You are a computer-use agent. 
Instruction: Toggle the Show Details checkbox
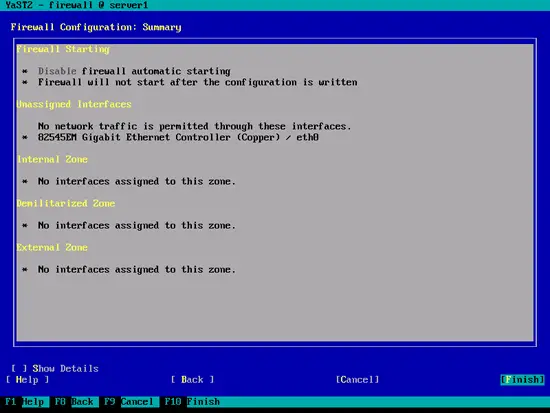coord(55,368)
